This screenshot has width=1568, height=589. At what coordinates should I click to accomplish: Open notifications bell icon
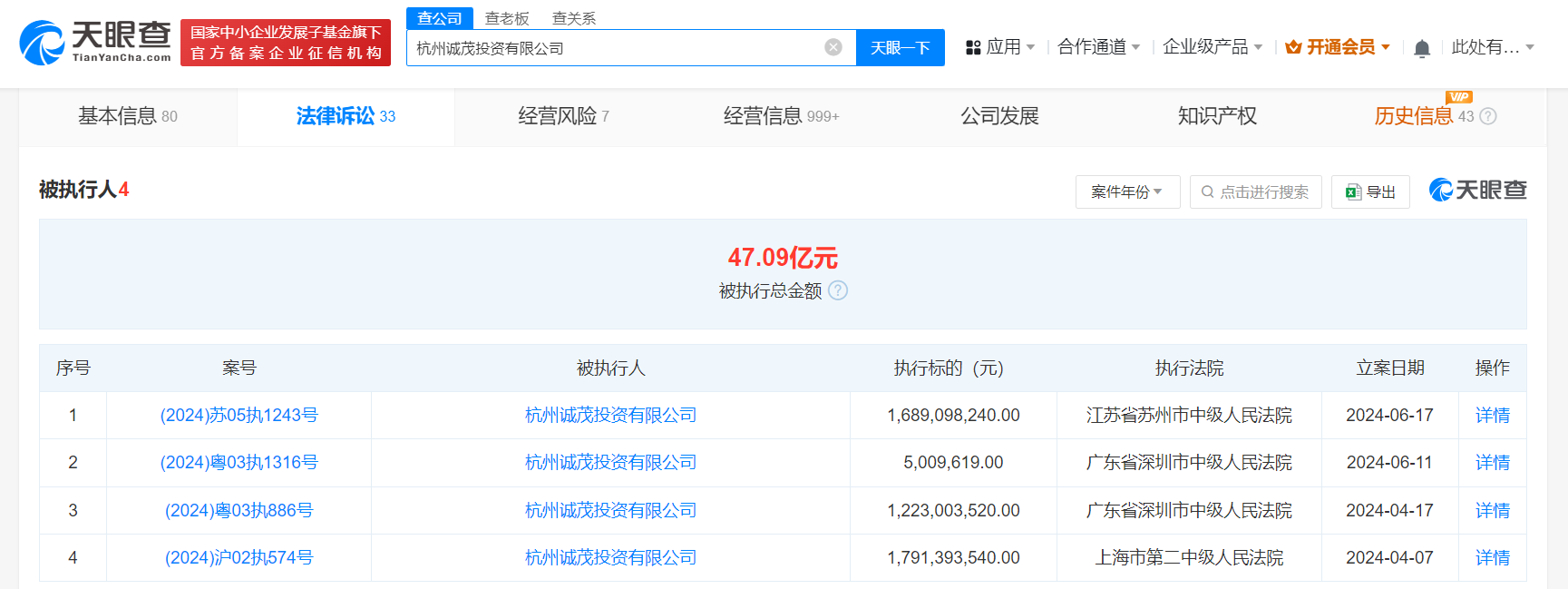click(x=1422, y=48)
